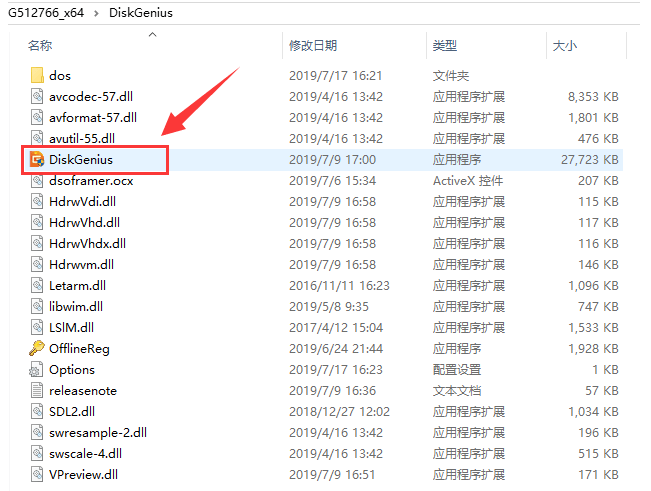Click the VPreview.dll file icon
Image resolution: width=651 pixels, height=491 pixels.
point(38,474)
